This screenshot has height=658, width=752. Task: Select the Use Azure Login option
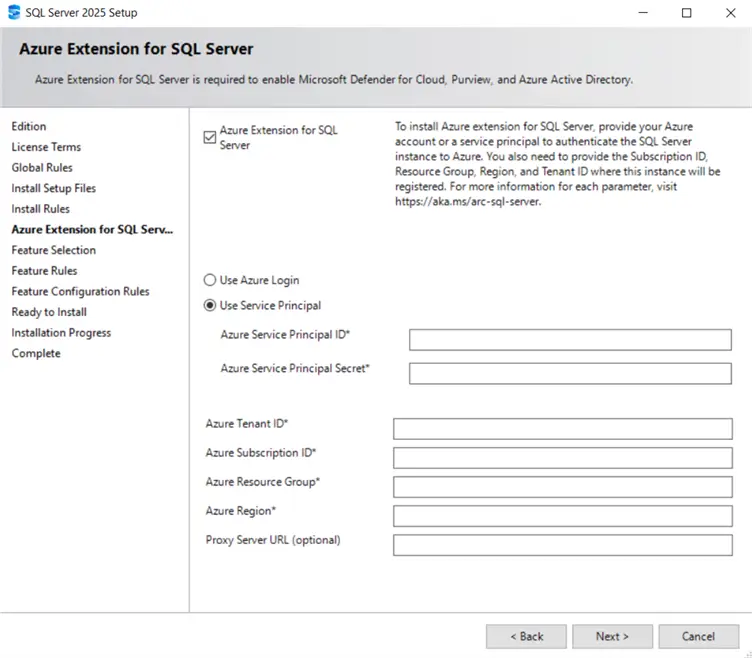coord(210,280)
